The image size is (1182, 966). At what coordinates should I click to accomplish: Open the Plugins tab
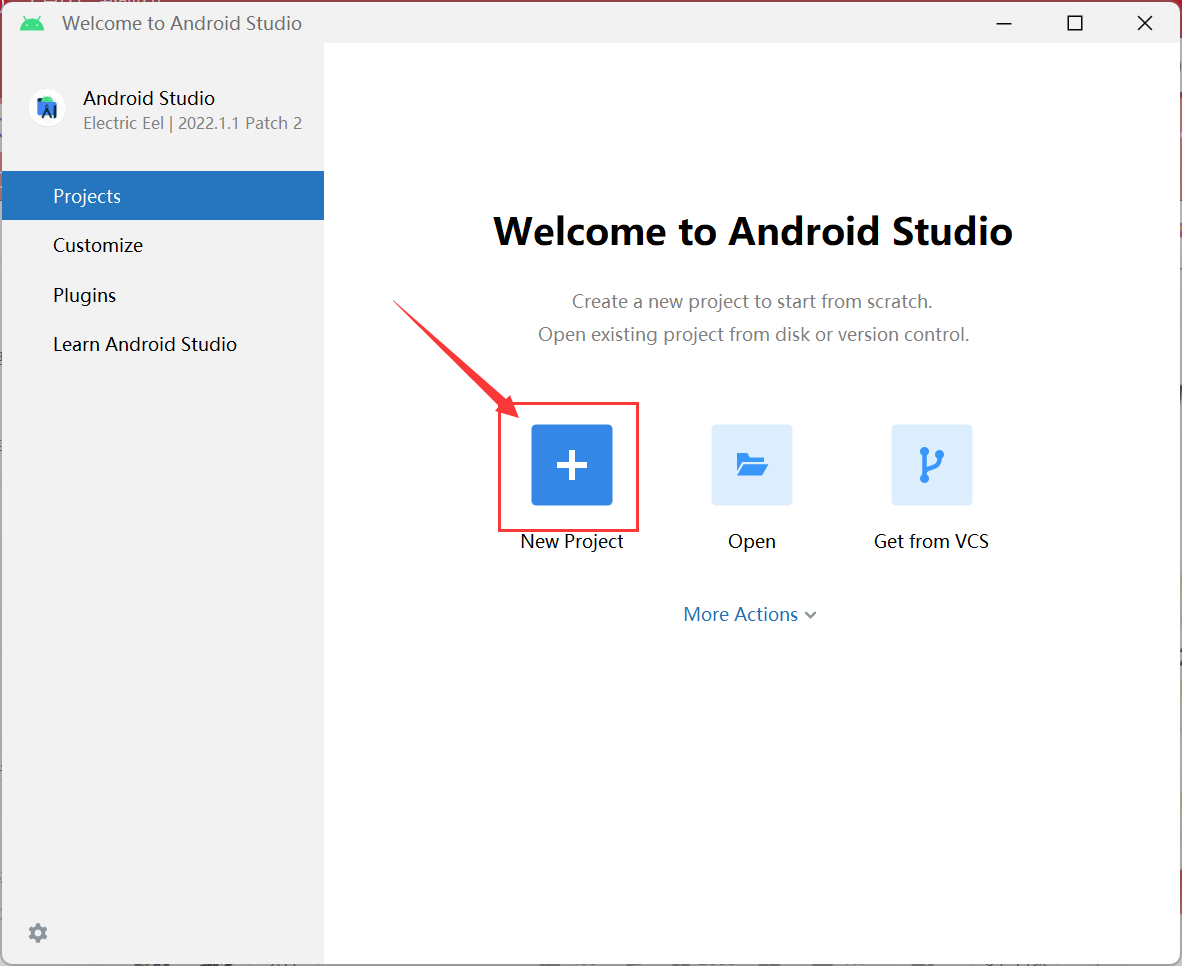coord(163,295)
